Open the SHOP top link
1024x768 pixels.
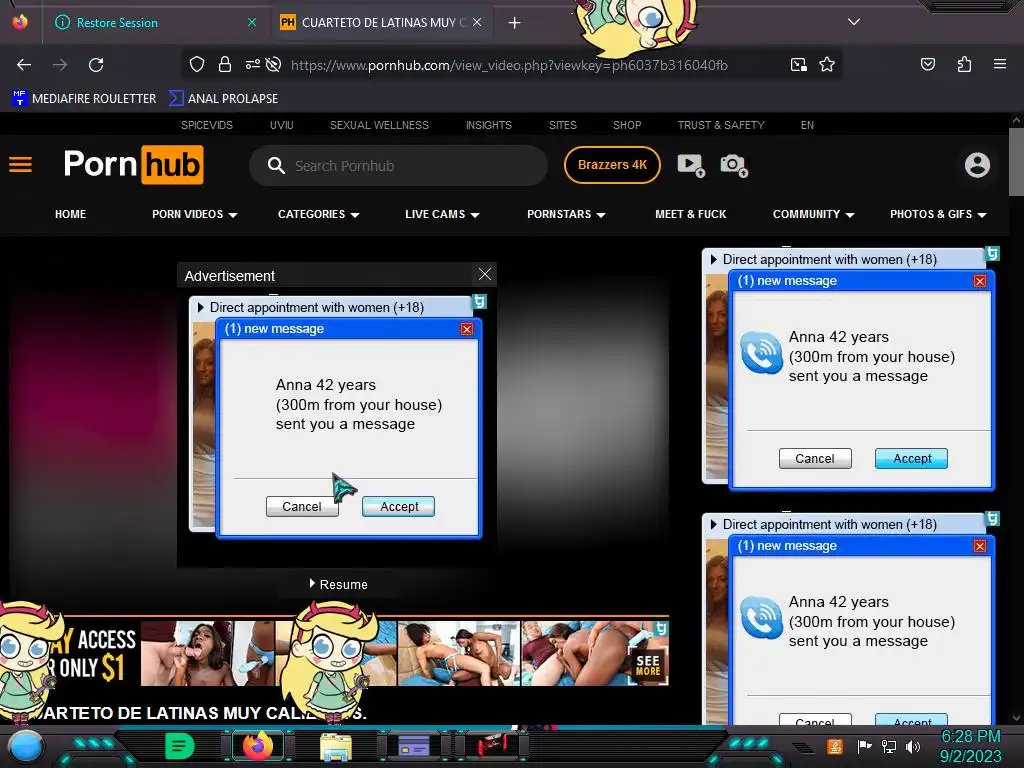point(627,125)
